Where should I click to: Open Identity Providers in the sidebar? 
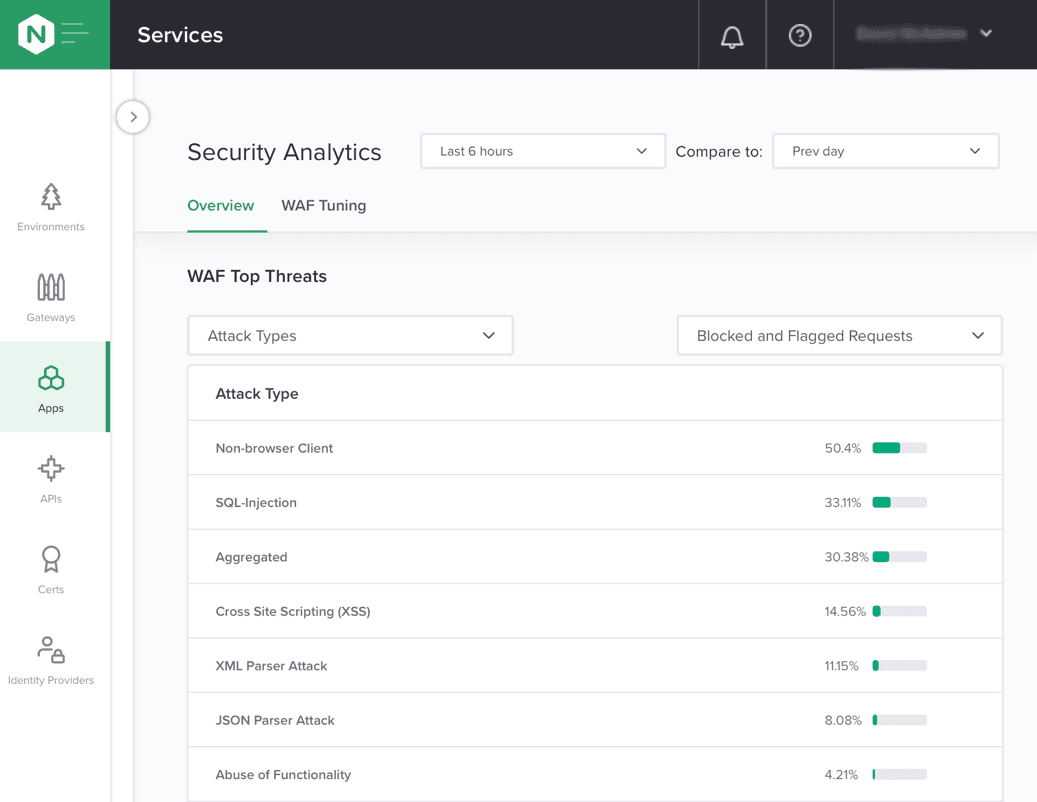51,660
